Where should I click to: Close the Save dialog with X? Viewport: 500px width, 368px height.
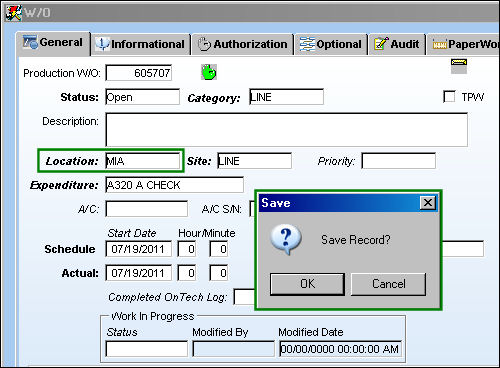428,203
